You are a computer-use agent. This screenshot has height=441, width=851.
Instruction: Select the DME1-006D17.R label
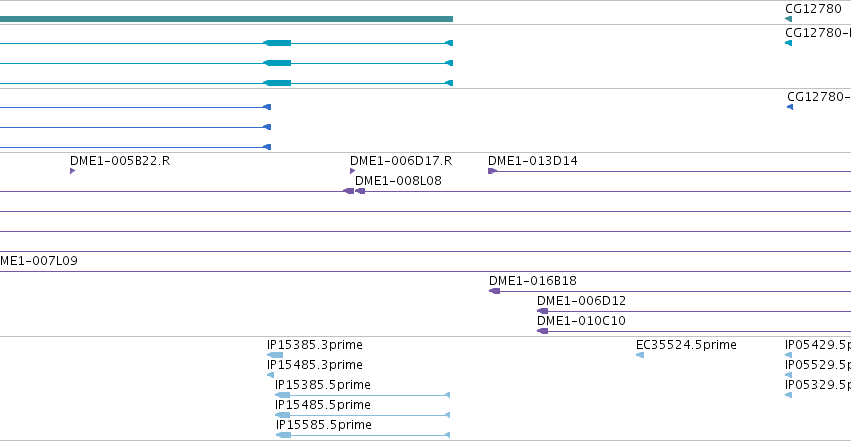(401, 161)
